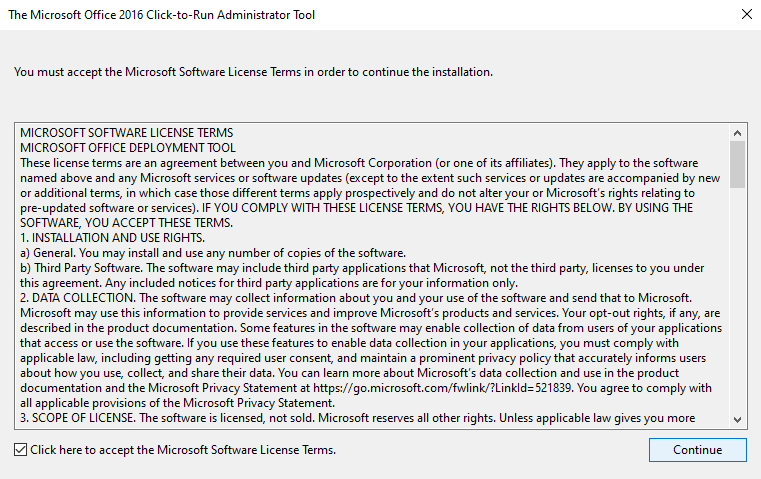Click the license text scrollbar thumb
This screenshot has width=761, height=479.
point(737,165)
